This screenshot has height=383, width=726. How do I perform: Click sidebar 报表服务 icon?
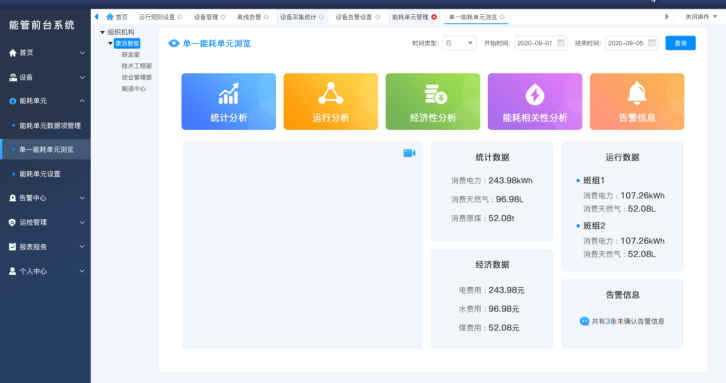tap(13, 247)
